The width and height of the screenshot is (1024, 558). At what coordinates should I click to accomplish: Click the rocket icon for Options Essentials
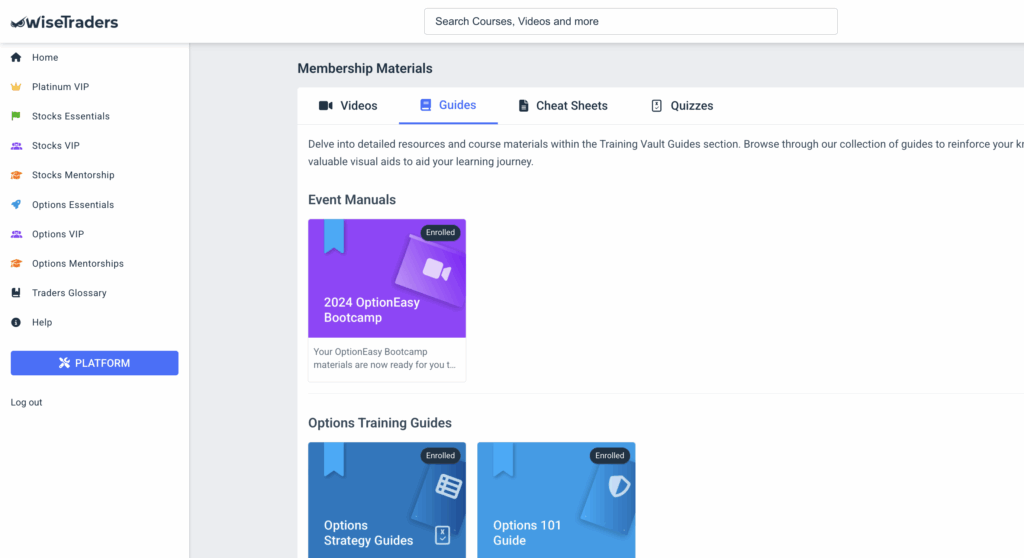click(16, 205)
